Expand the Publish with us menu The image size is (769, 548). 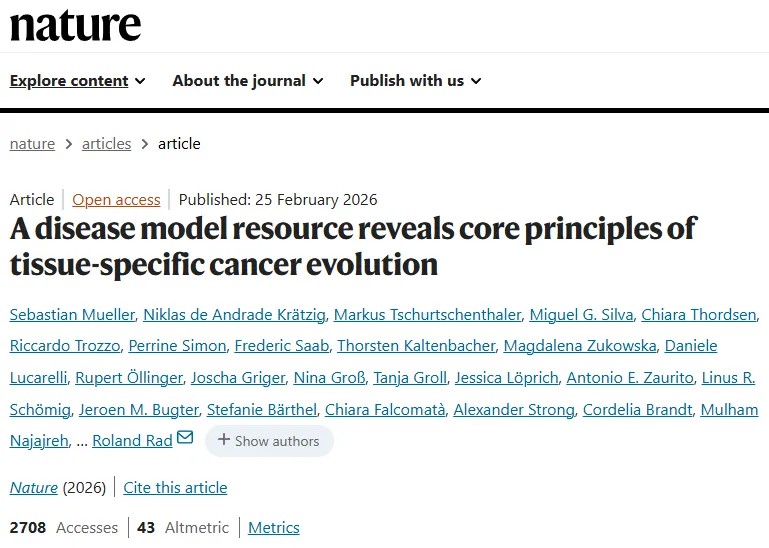tap(415, 81)
